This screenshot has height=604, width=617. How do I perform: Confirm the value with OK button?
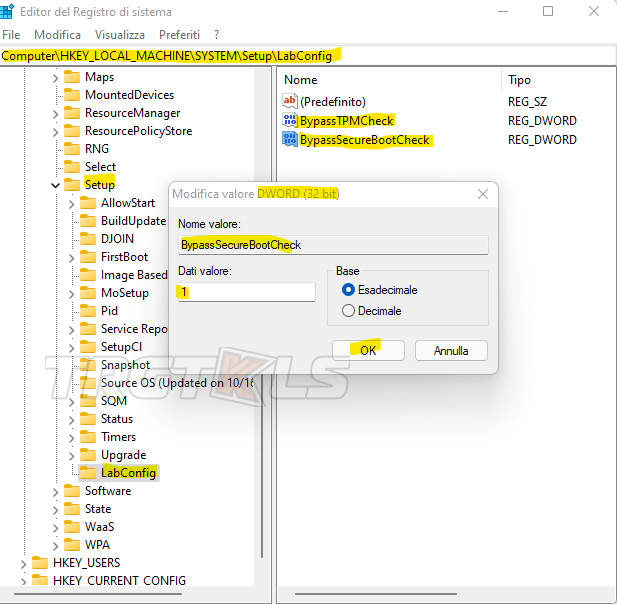point(368,351)
